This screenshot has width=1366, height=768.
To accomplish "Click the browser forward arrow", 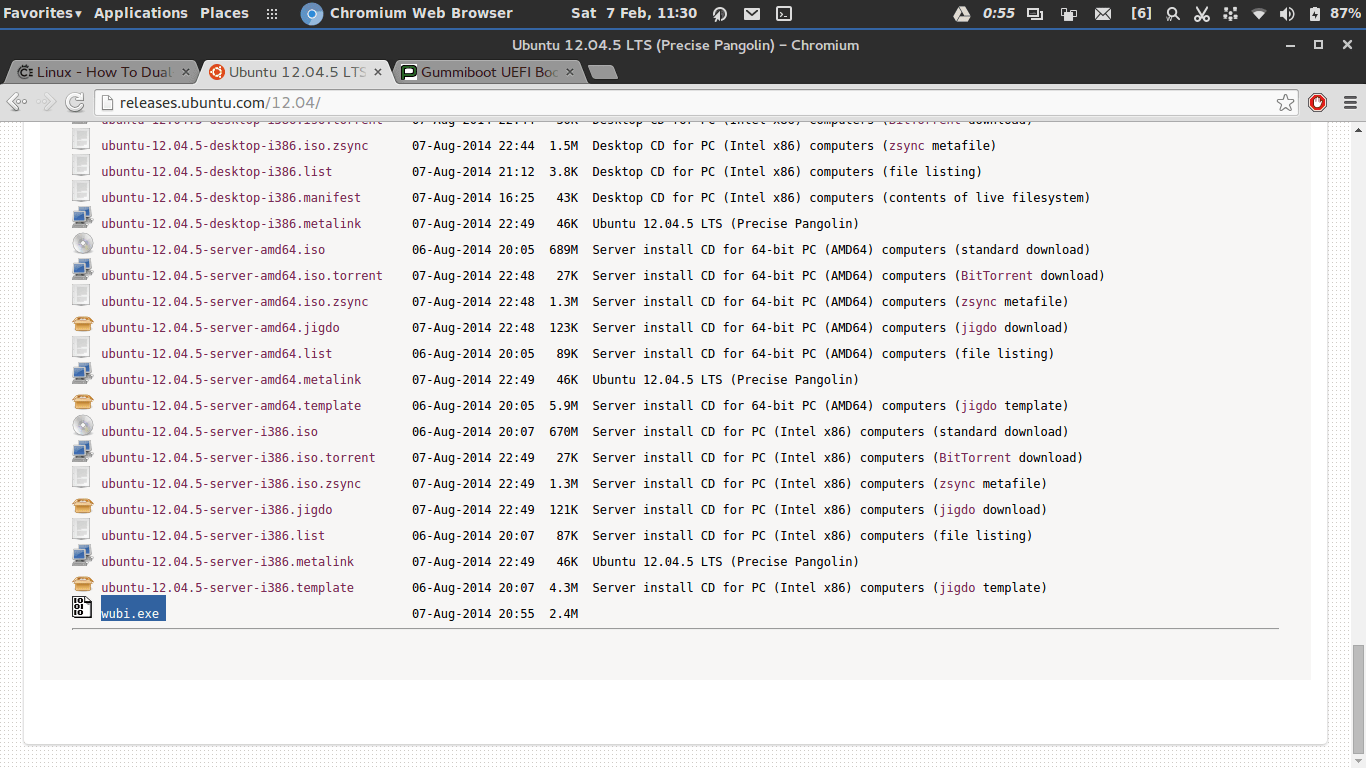I will coord(46,102).
